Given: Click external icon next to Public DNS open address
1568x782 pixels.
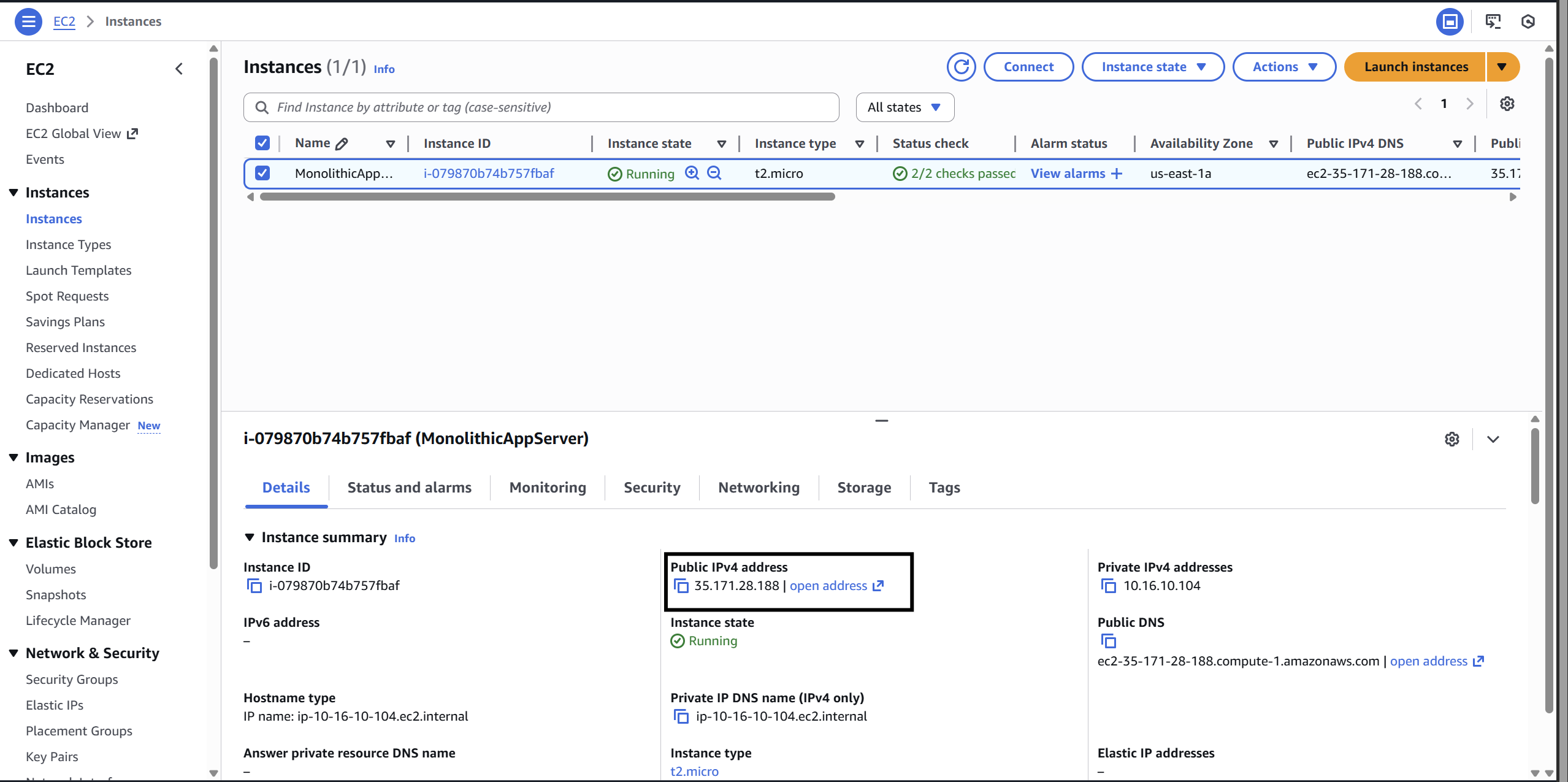Looking at the screenshot, I should tap(1478, 661).
